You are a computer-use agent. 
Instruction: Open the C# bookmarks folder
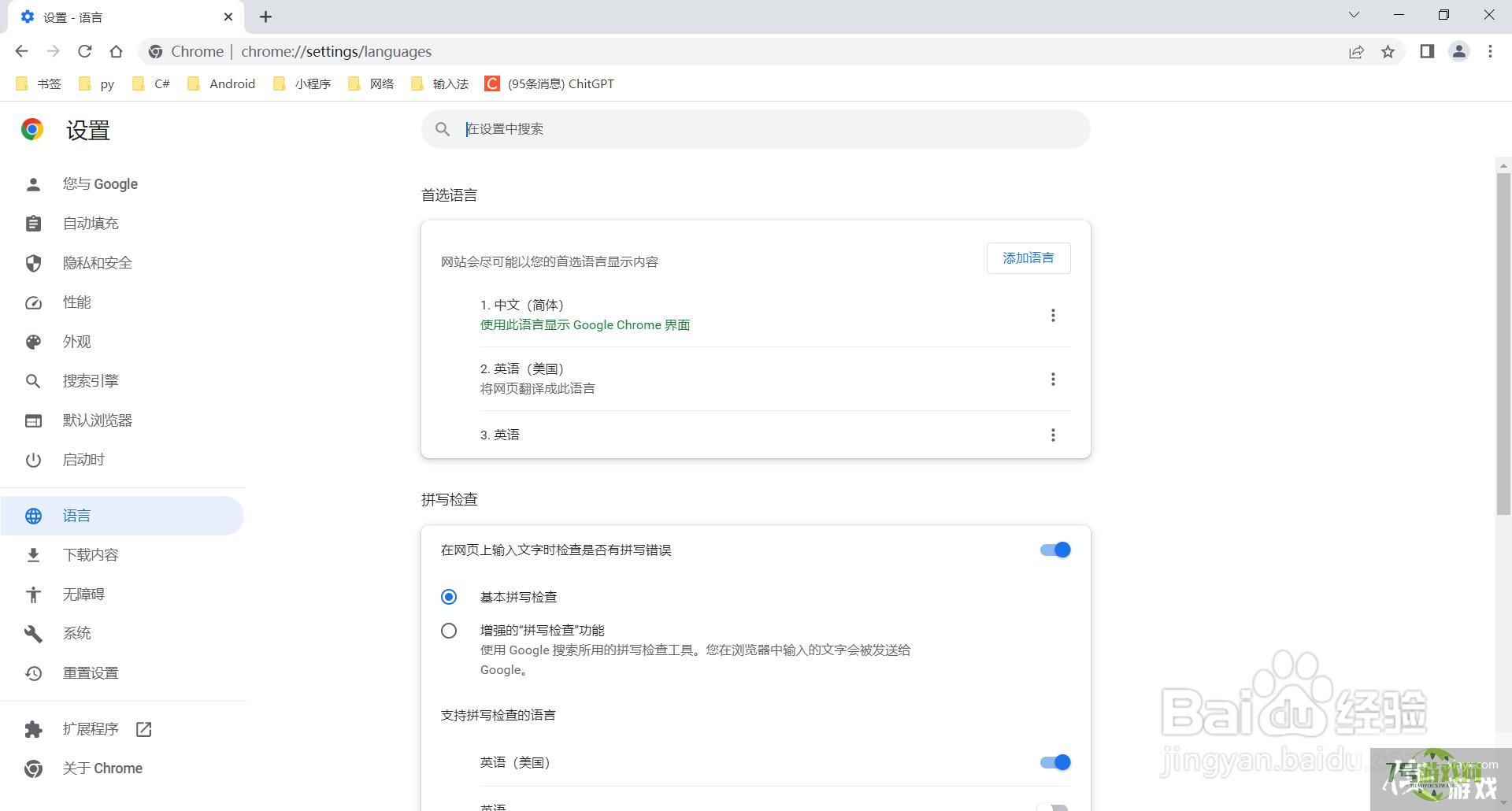coord(151,83)
